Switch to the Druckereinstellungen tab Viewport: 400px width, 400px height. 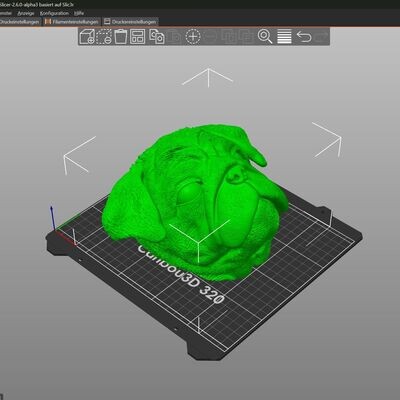point(130,22)
